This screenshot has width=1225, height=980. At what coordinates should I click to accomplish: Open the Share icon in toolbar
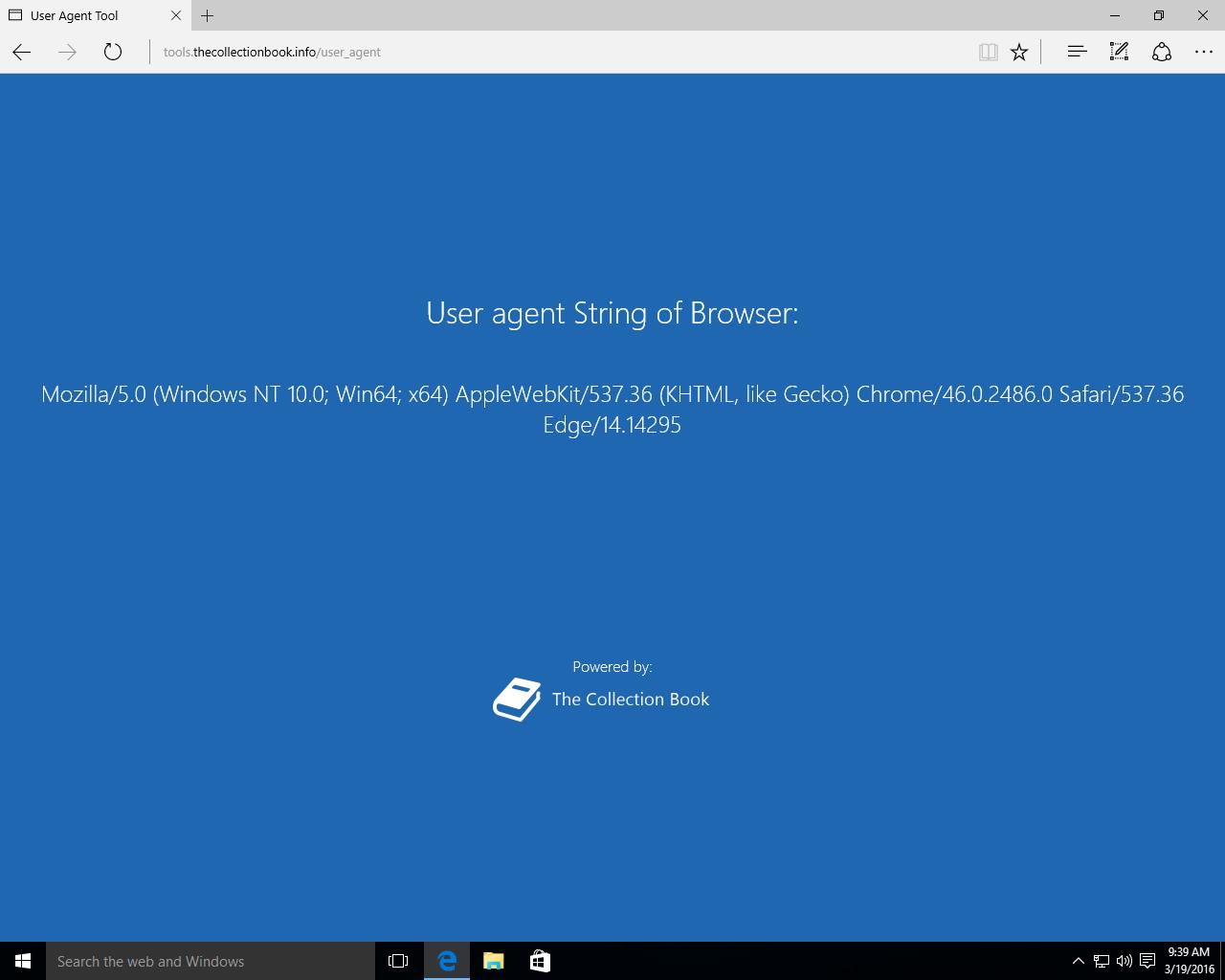(x=1162, y=52)
